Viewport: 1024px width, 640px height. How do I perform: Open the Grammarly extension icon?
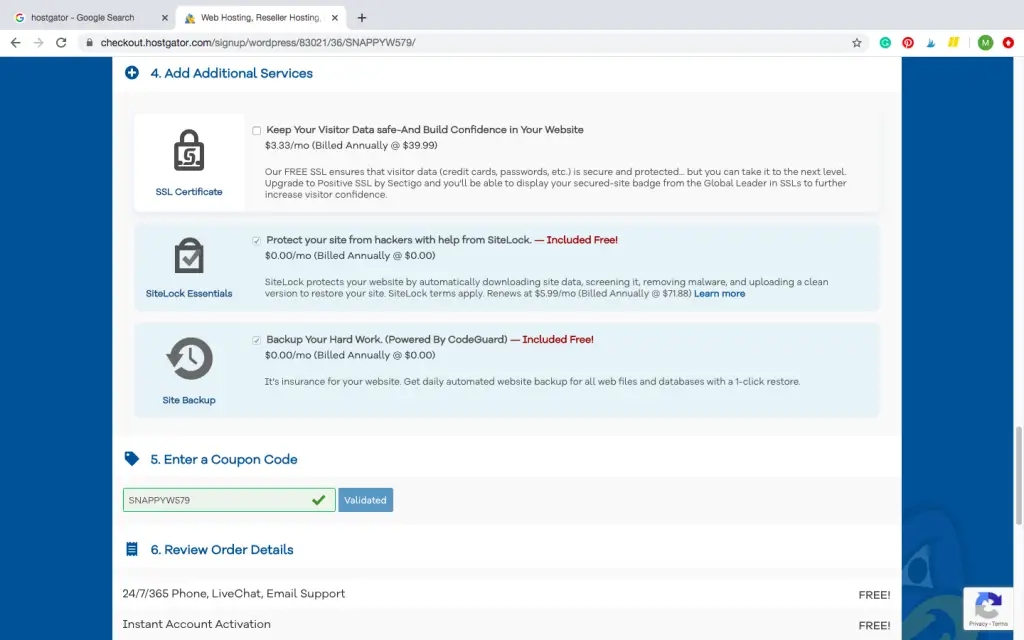click(885, 42)
